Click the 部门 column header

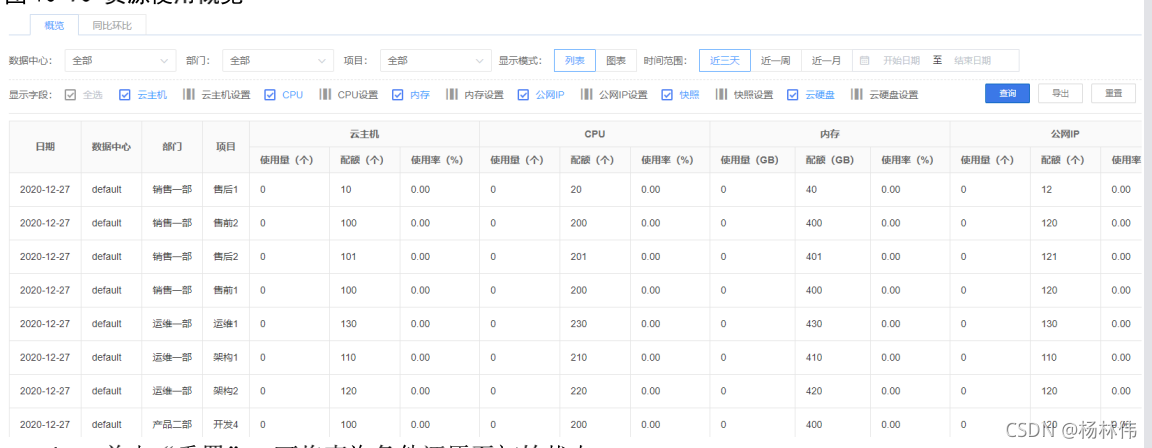tap(173, 147)
